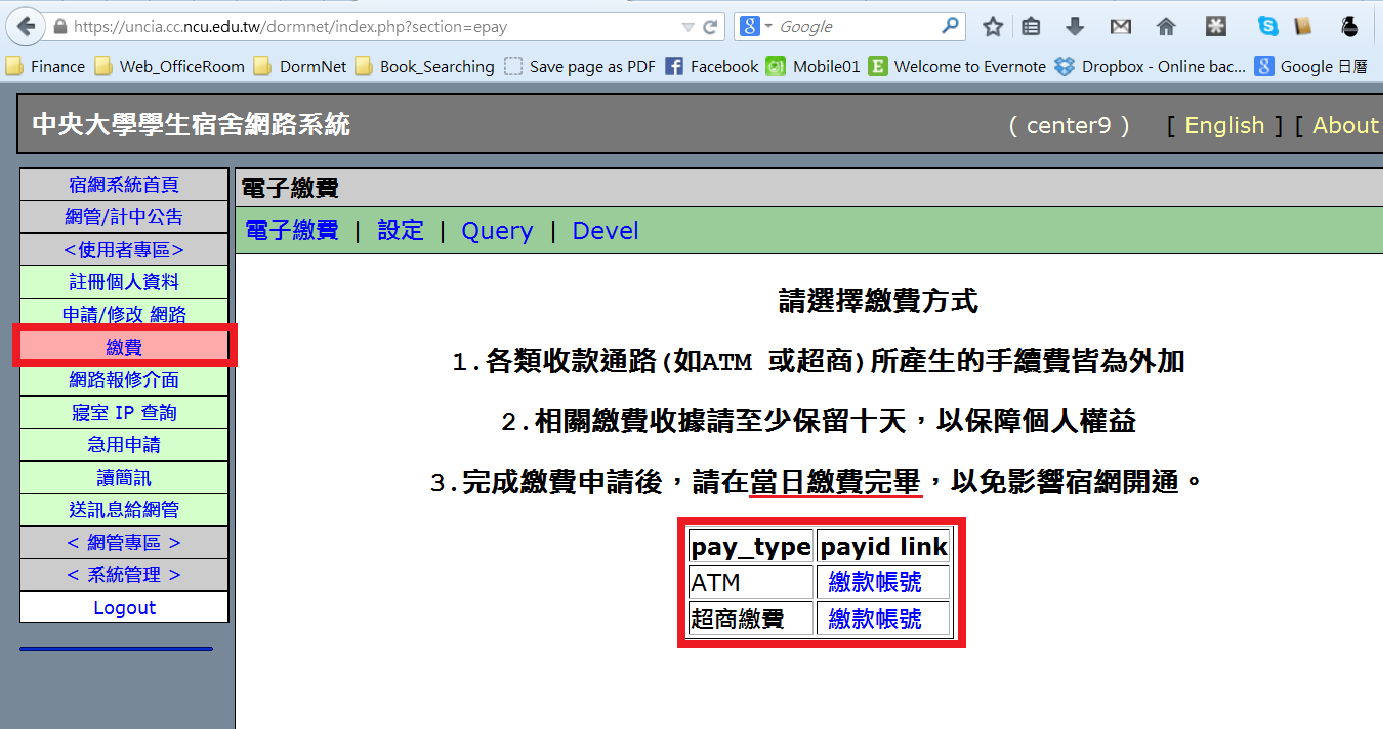Open the downloads arrow icon
This screenshot has height=729, width=1383.
(1075, 27)
